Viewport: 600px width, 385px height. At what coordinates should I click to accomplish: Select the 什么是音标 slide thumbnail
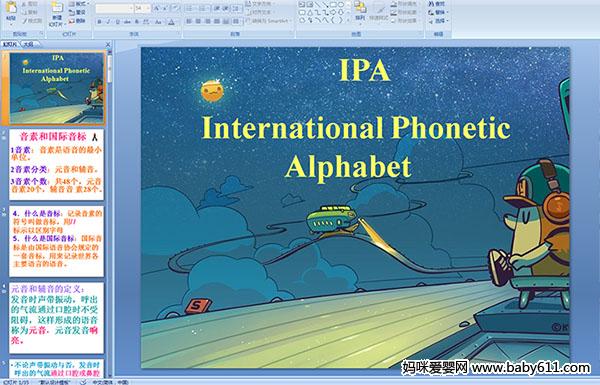tap(57, 241)
